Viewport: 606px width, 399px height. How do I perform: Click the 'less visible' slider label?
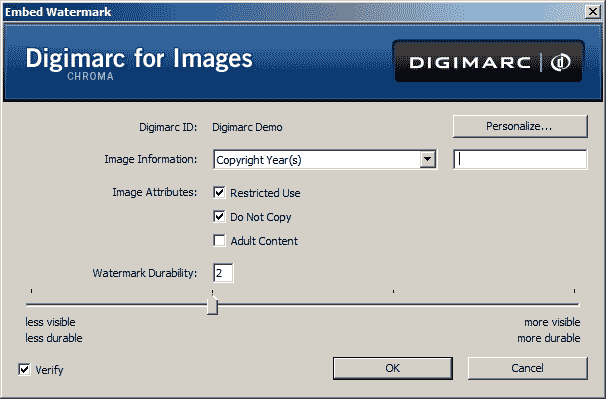pos(50,322)
